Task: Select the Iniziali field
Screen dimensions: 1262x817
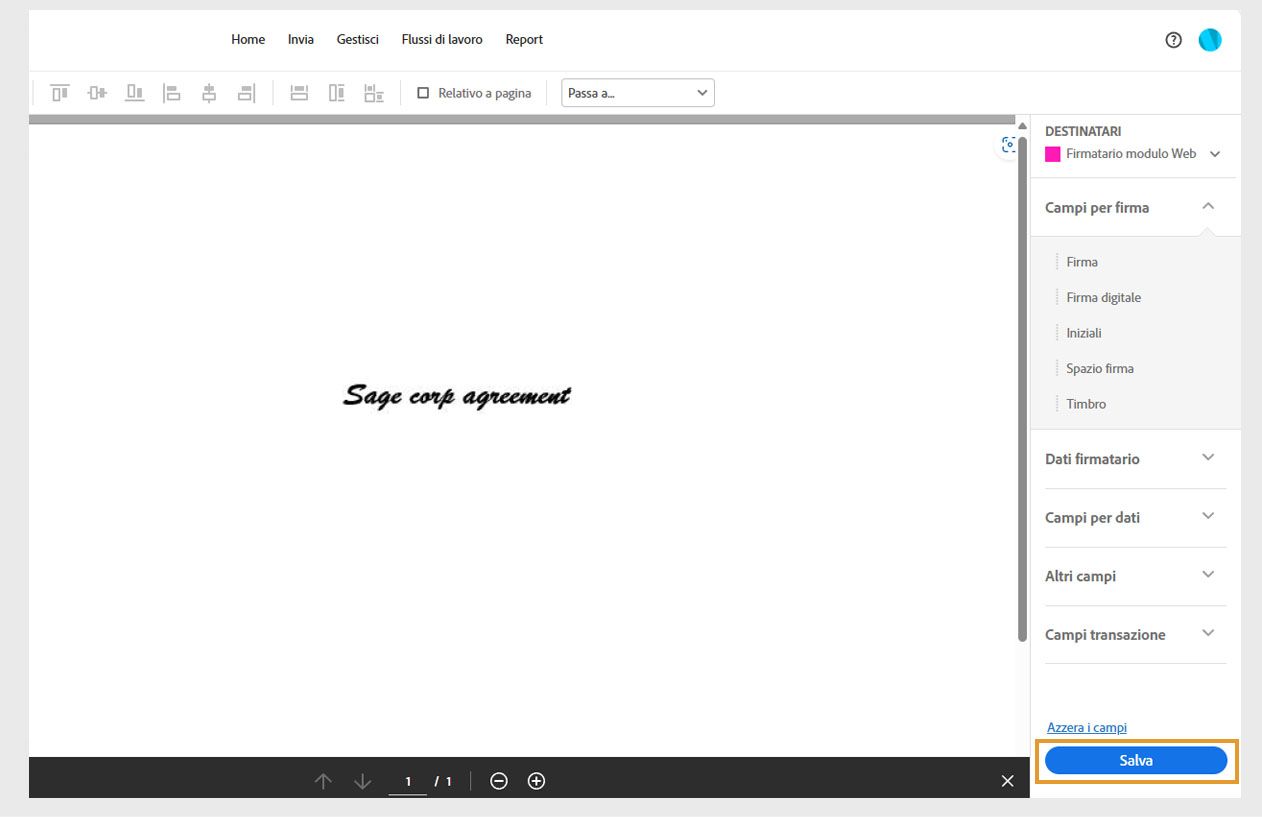Action: [x=1084, y=333]
